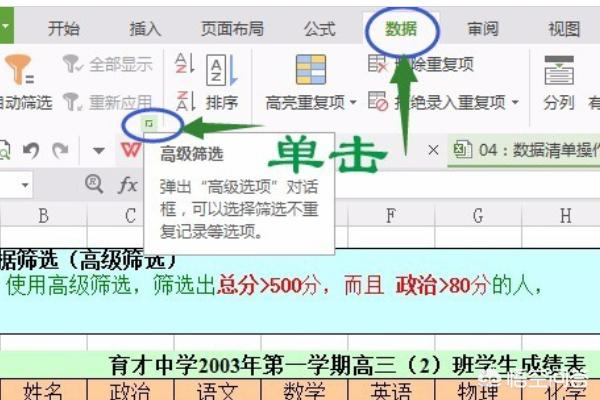This screenshot has height=400, width=600.
Task: Open the 页面布局 tab
Action: click(232, 29)
